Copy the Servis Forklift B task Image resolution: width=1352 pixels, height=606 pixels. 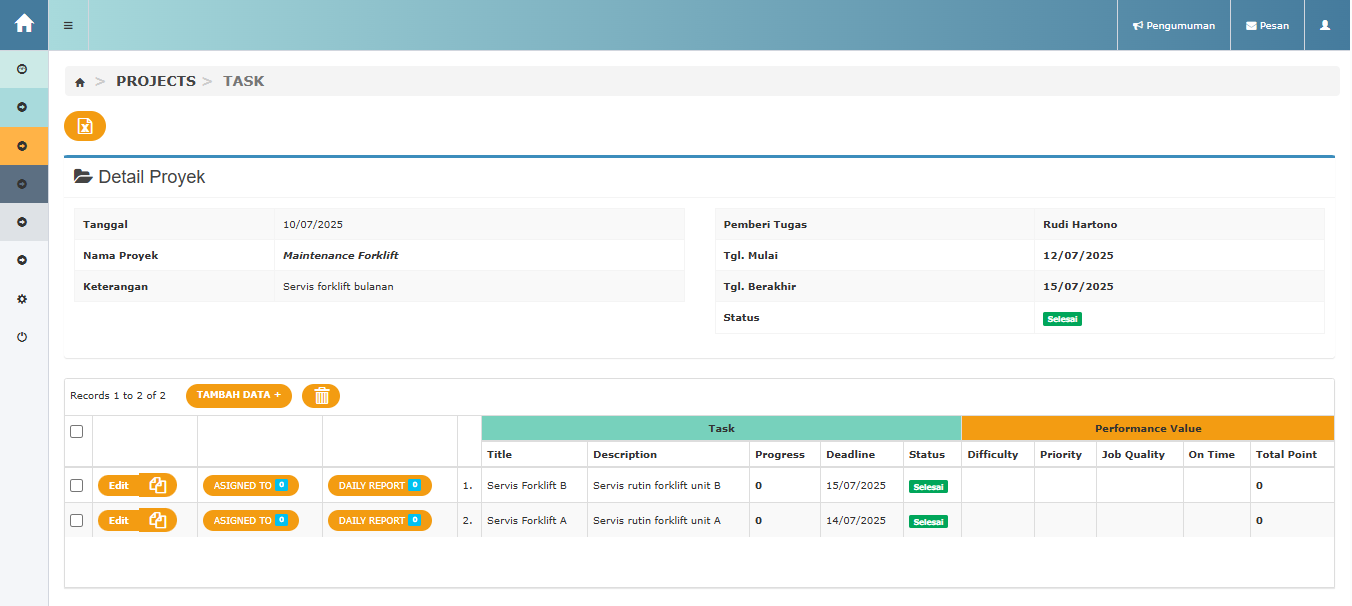[x=158, y=486]
